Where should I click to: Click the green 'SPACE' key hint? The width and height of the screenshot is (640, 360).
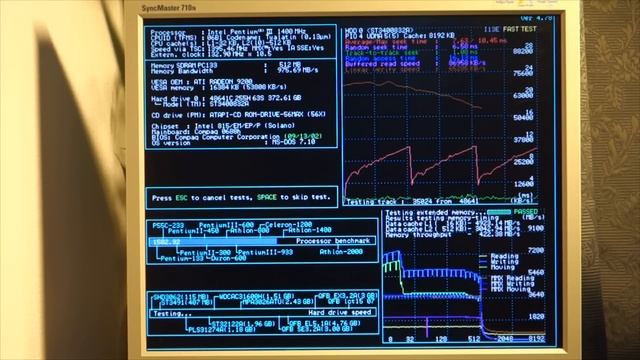point(267,197)
